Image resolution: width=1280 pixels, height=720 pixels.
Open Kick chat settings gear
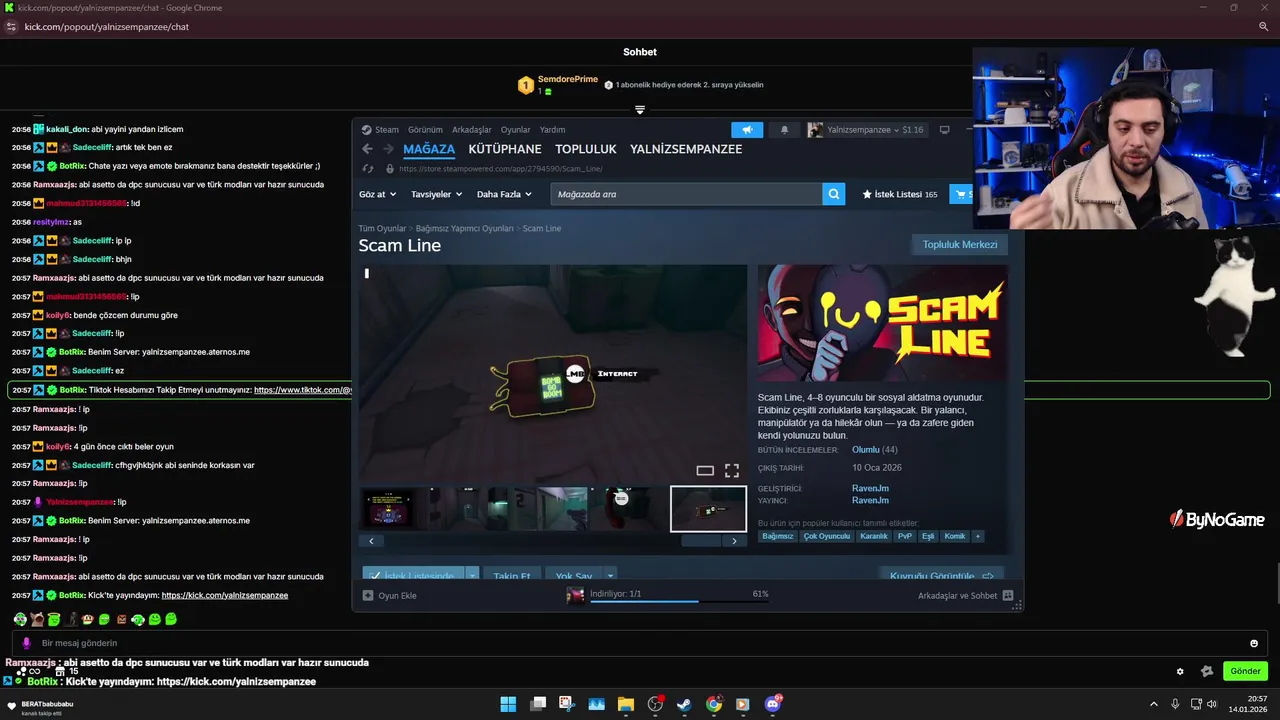tap(1180, 671)
